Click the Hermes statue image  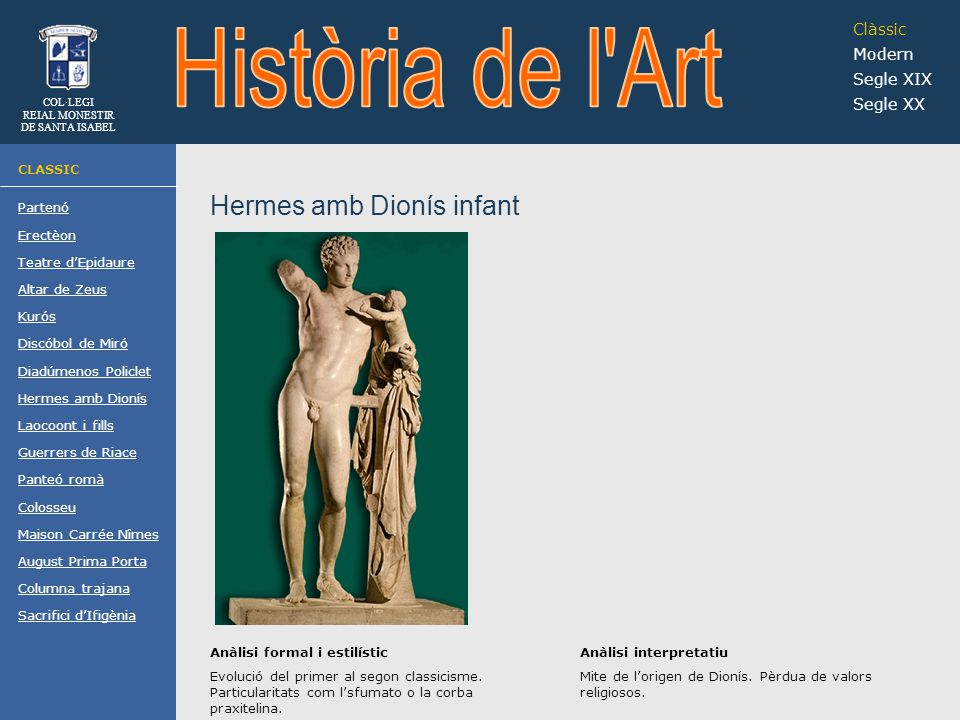[x=341, y=428]
